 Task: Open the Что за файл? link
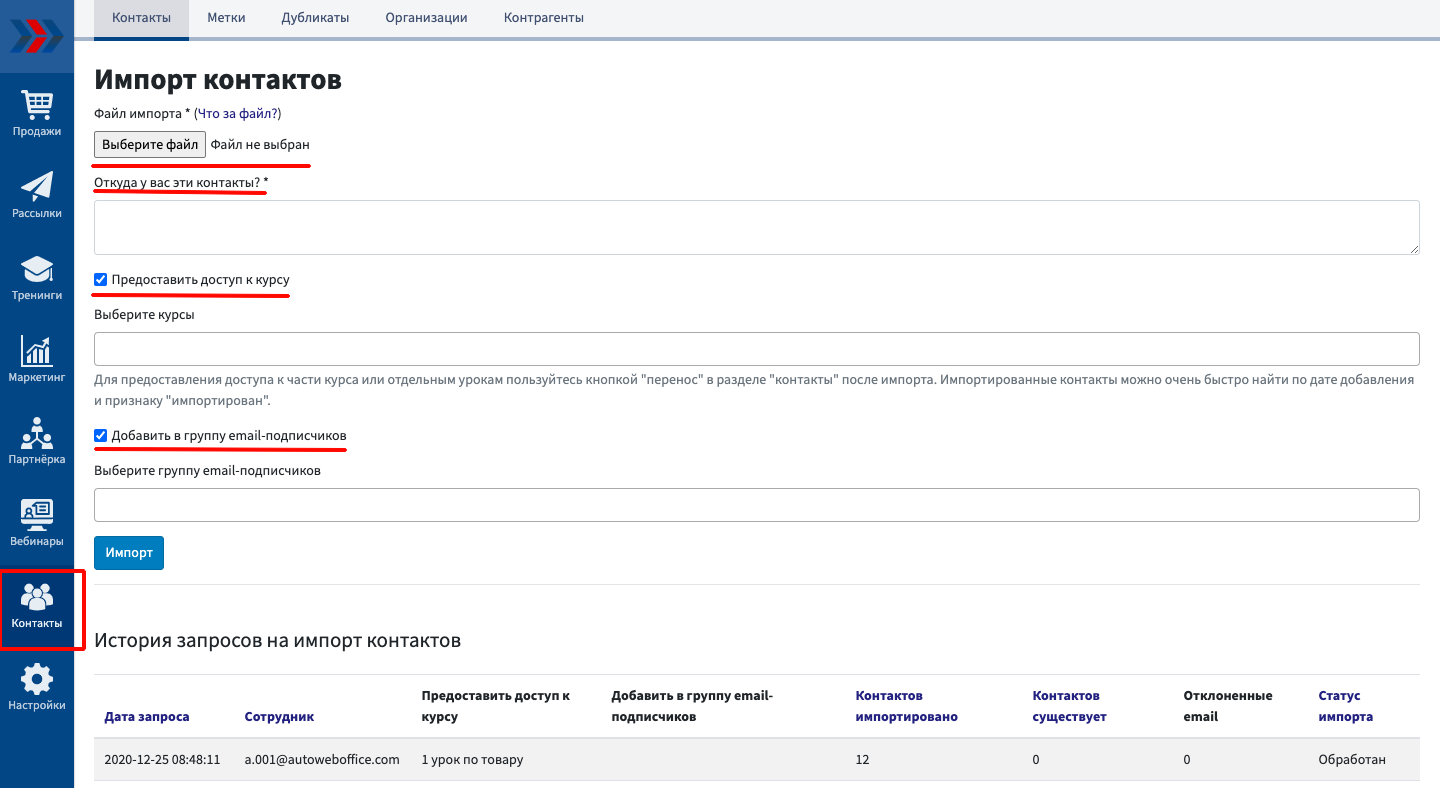click(x=237, y=114)
